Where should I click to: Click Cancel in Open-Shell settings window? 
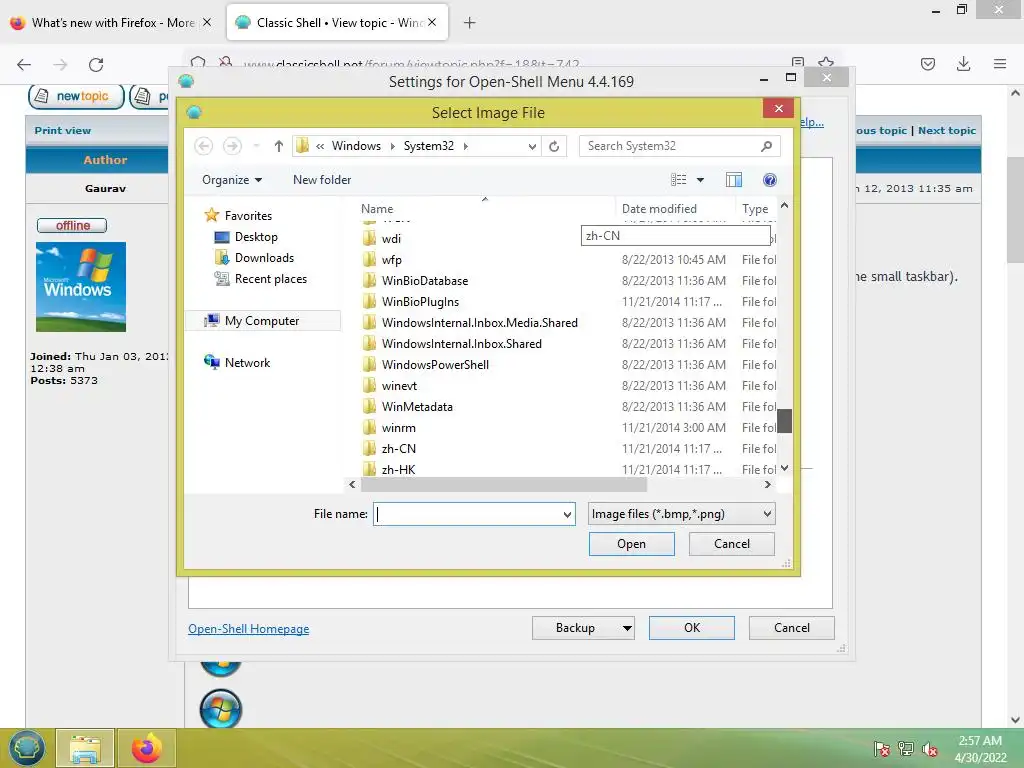pos(792,628)
